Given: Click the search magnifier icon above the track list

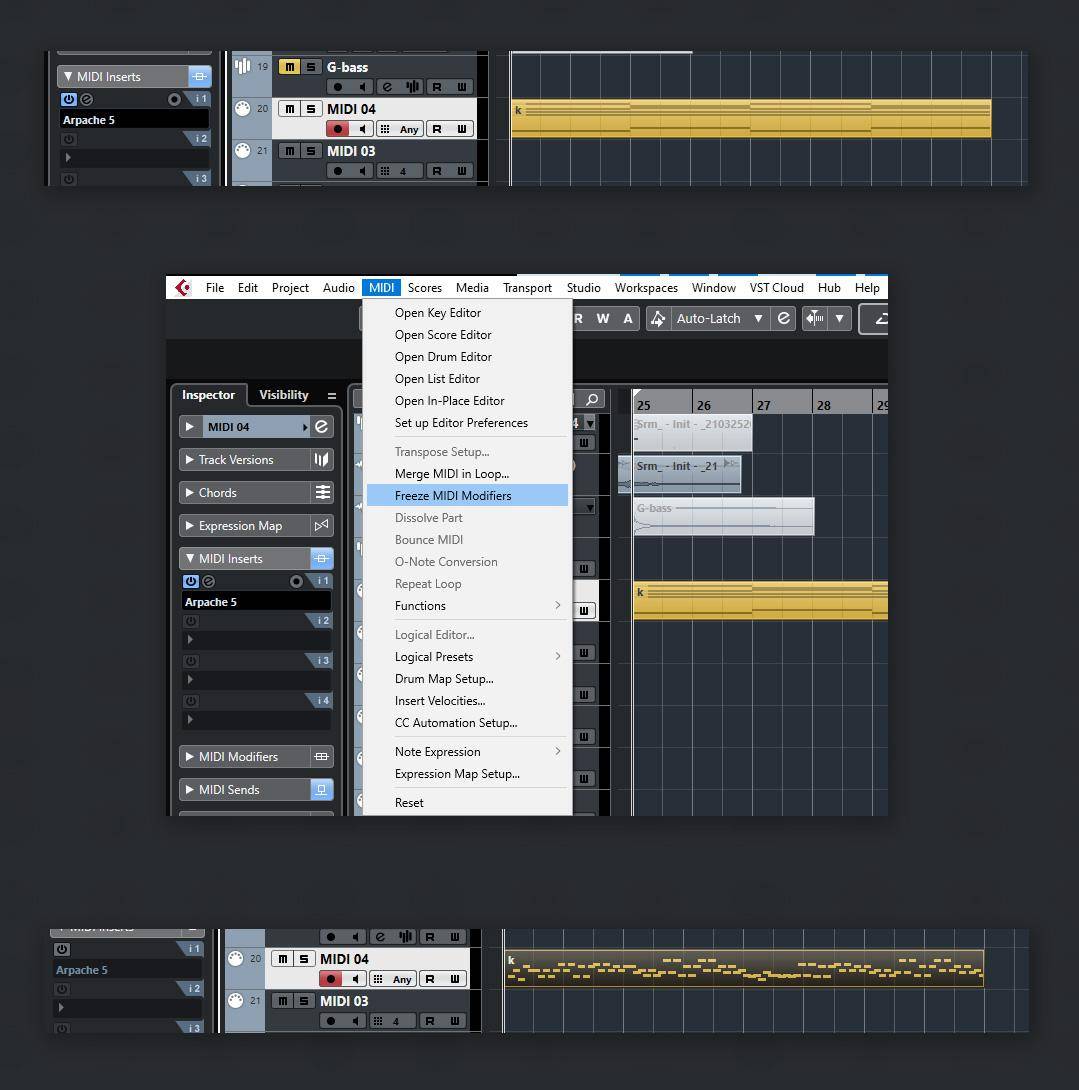Looking at the screenshot, I should 592,398.
